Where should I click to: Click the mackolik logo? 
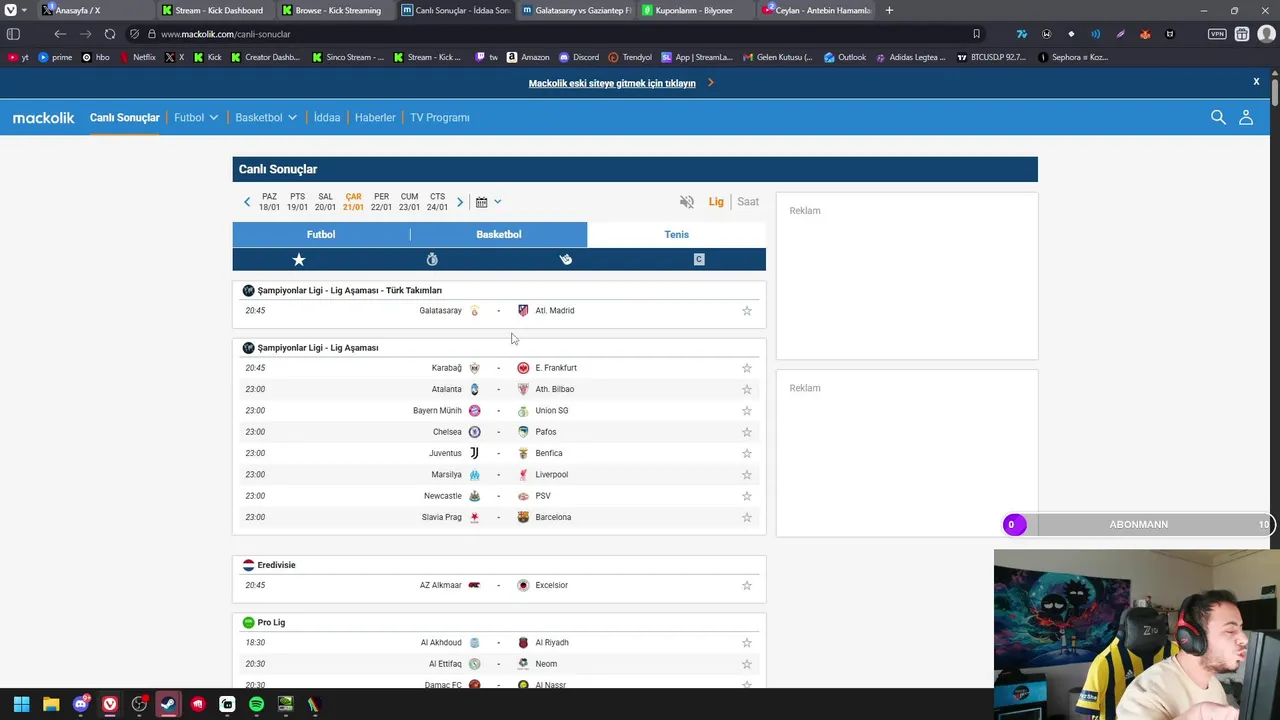point(43,117)
